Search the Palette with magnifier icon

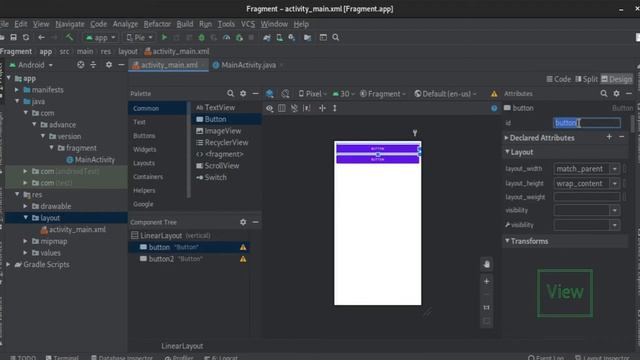click(x=231, y=93)
